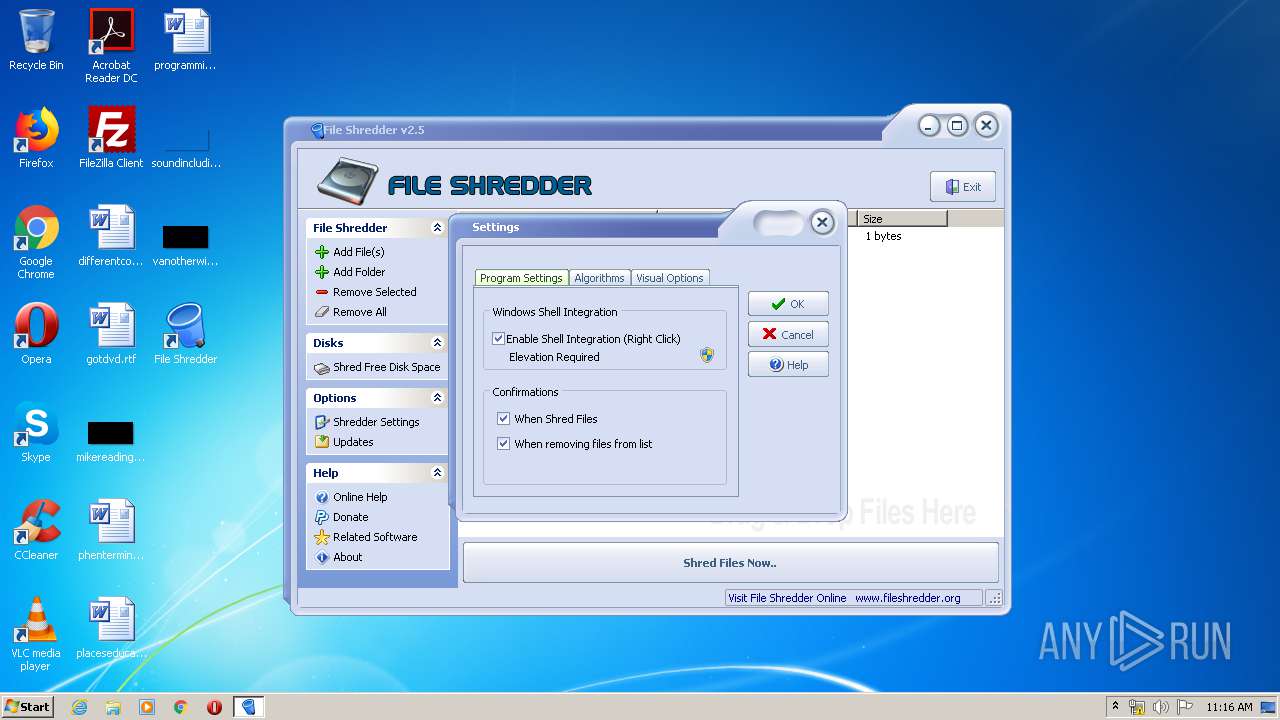
Task: Select the Program Settings tab
Action: 521,278
